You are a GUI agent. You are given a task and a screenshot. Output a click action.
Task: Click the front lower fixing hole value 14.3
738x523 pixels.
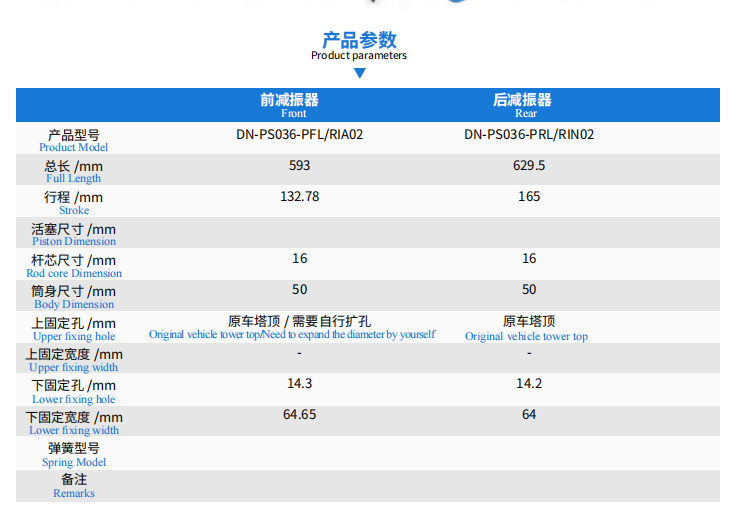click(x=299, y=383)
